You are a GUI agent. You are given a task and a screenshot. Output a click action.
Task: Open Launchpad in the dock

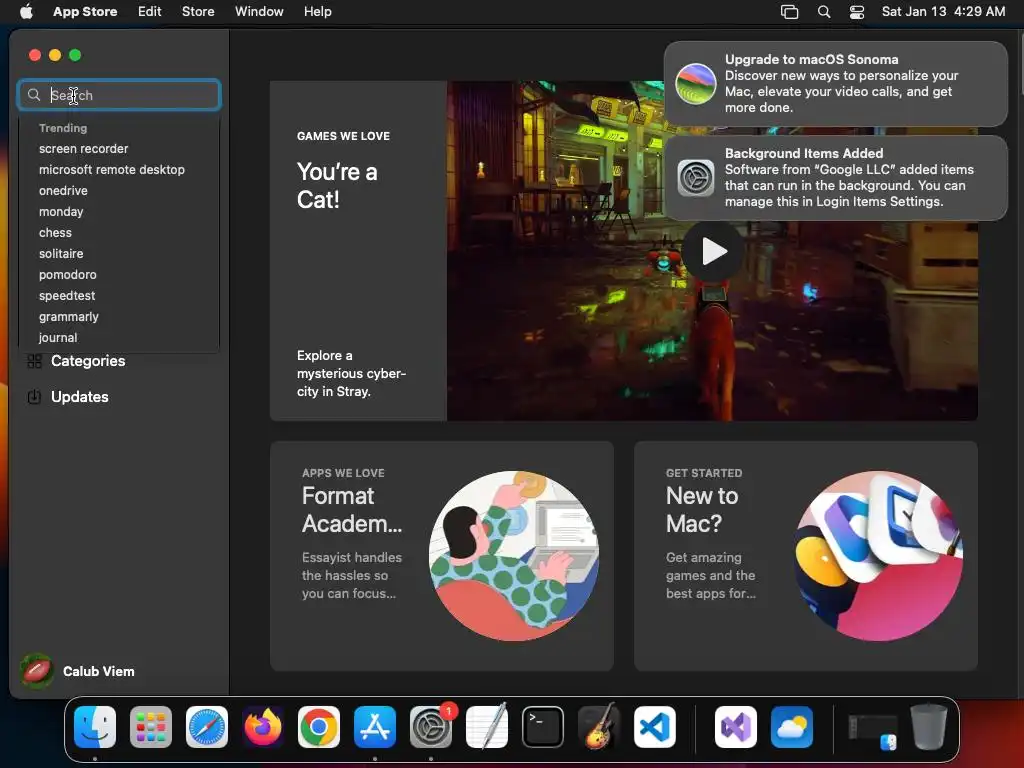click(x=151, y=727)
